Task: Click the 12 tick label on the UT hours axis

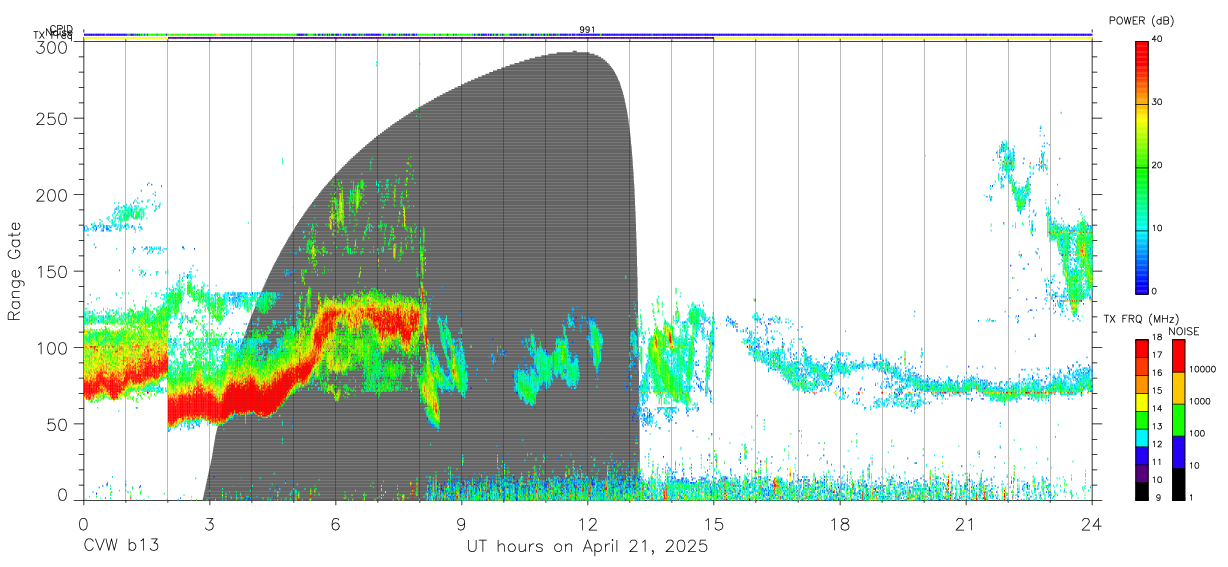Action: 587,524
